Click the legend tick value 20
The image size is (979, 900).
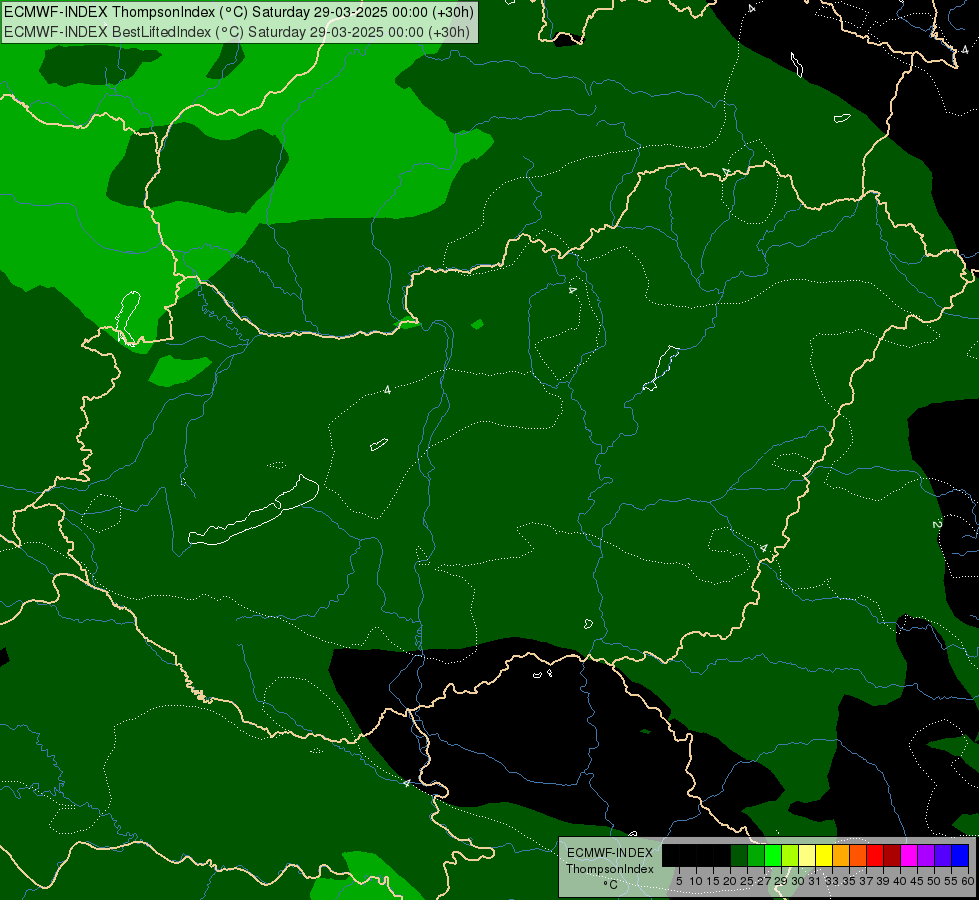tap(731, 881)
